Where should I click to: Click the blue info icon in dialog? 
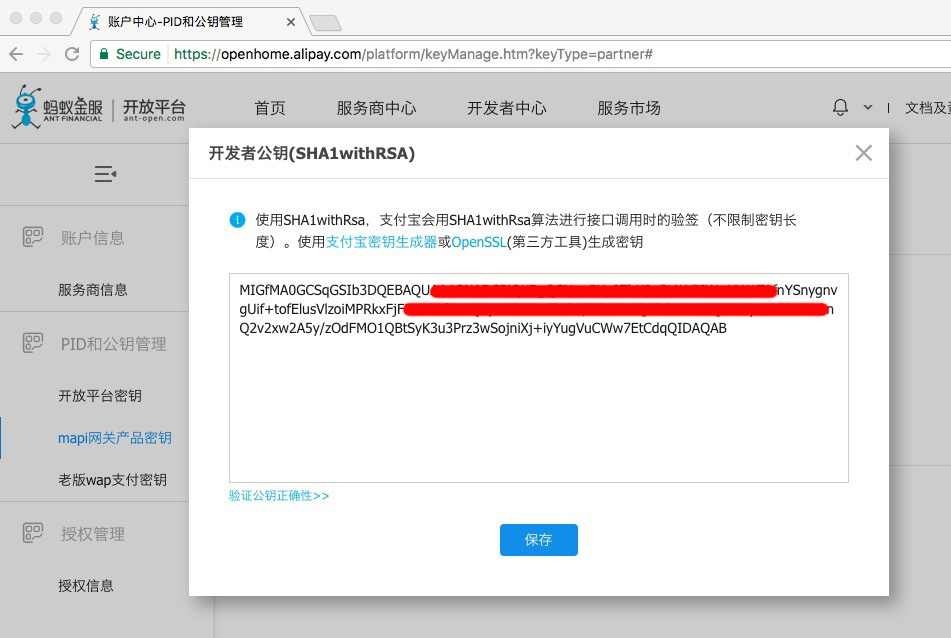[237, 220]
